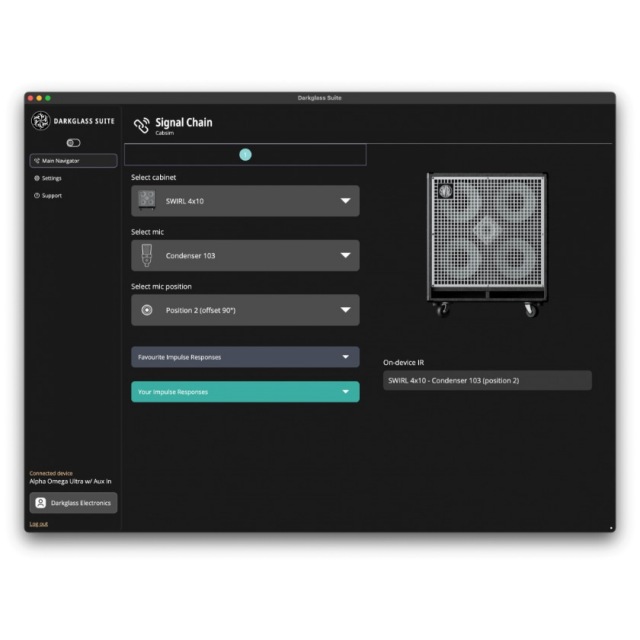Toggle the switch under Darkglass Suite logo
This screenshot has height=640, width=640.
(x=73, y=143)
